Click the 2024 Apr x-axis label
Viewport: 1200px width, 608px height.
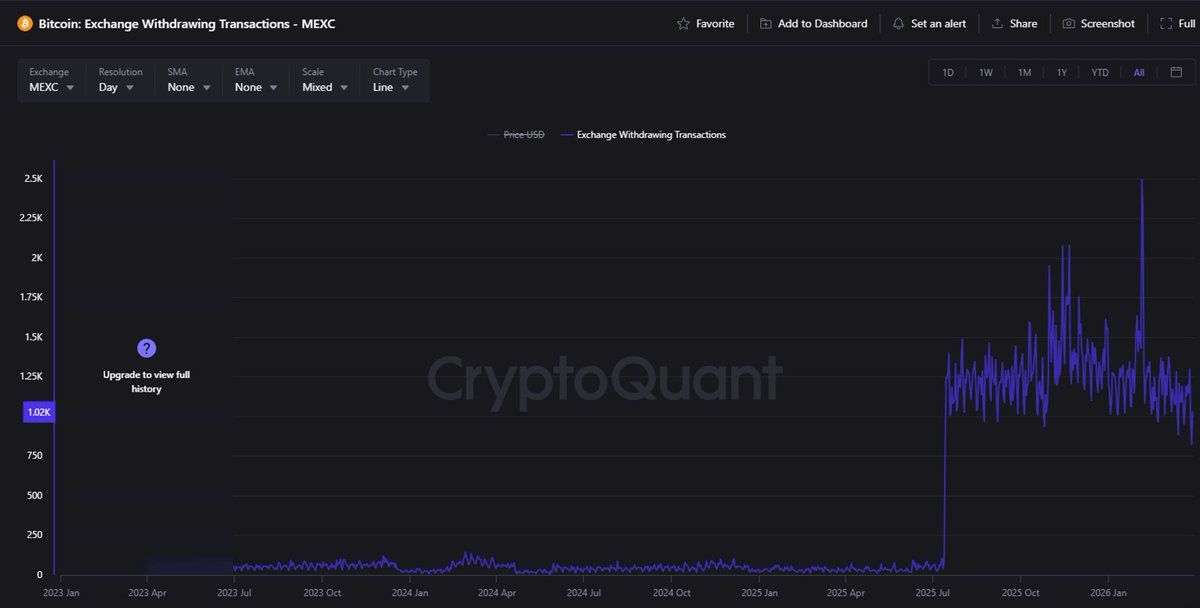[x=497, y=592]
